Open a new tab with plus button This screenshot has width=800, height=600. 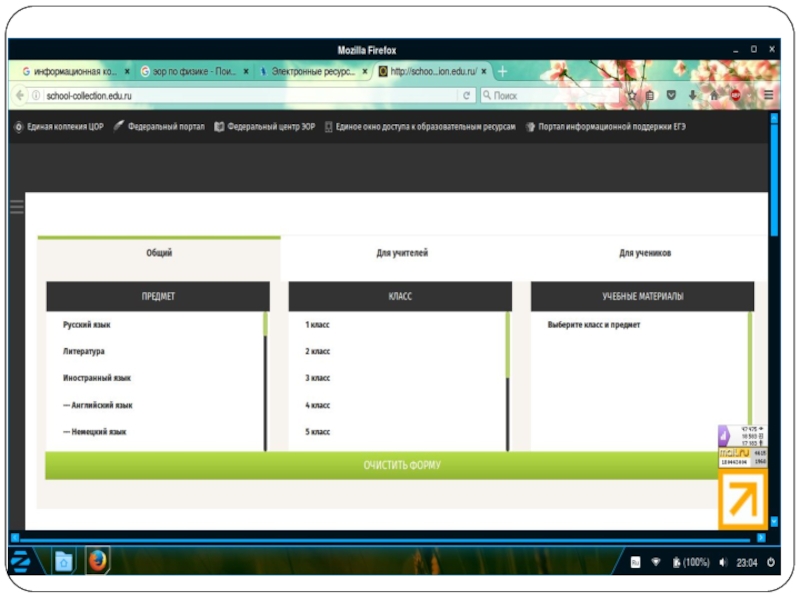tap(503, 71)
